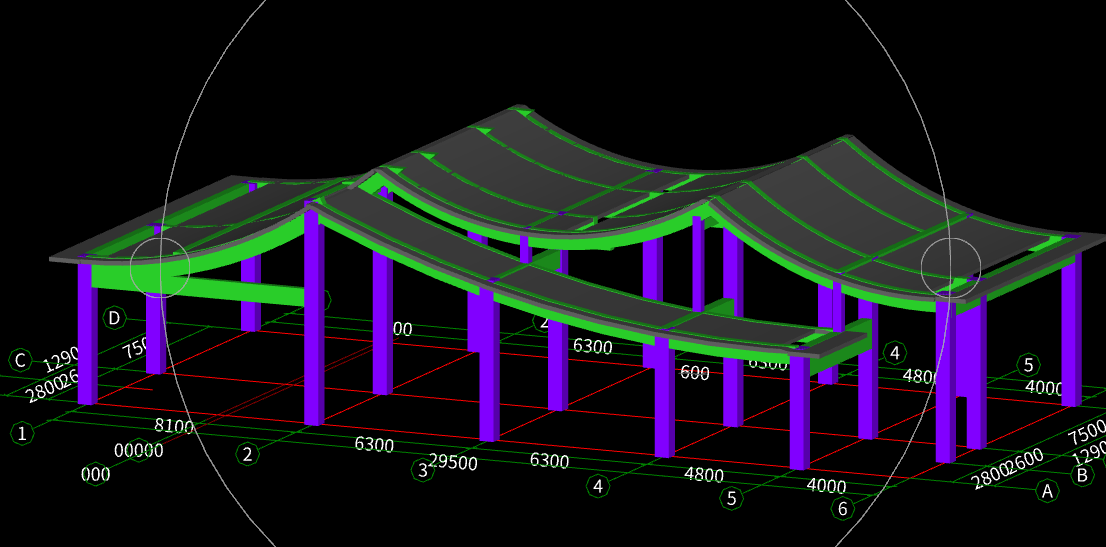Image resolution: width=1106 pixels, height=547 pixels.
Task: Select grid axis bubble A
Action: [1047, 491]
